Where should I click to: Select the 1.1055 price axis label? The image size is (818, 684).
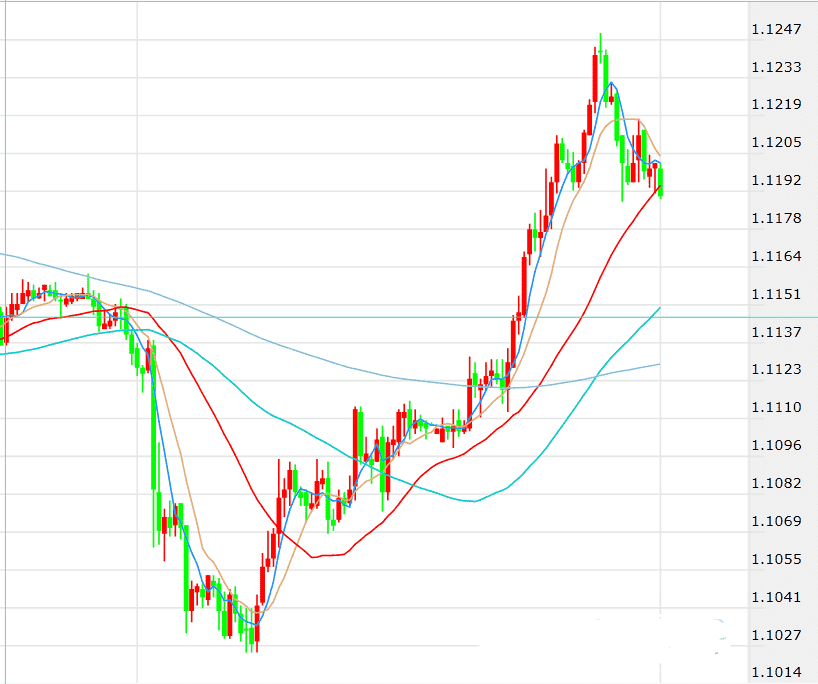click(777, 559)
